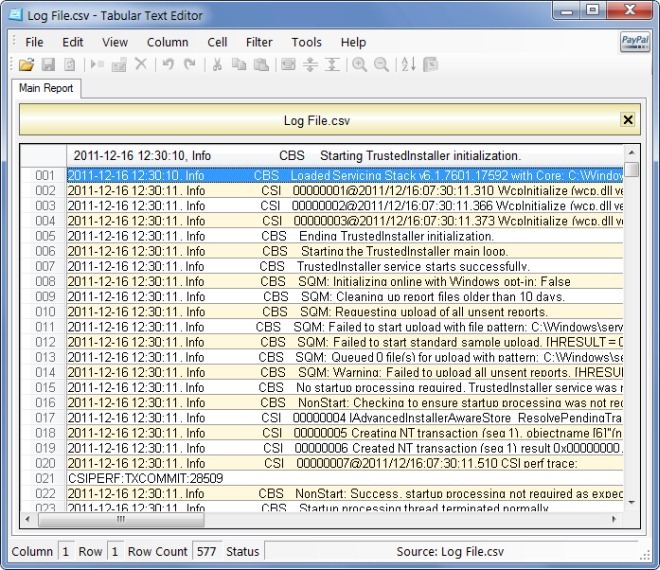Open the Column menu

167,42
